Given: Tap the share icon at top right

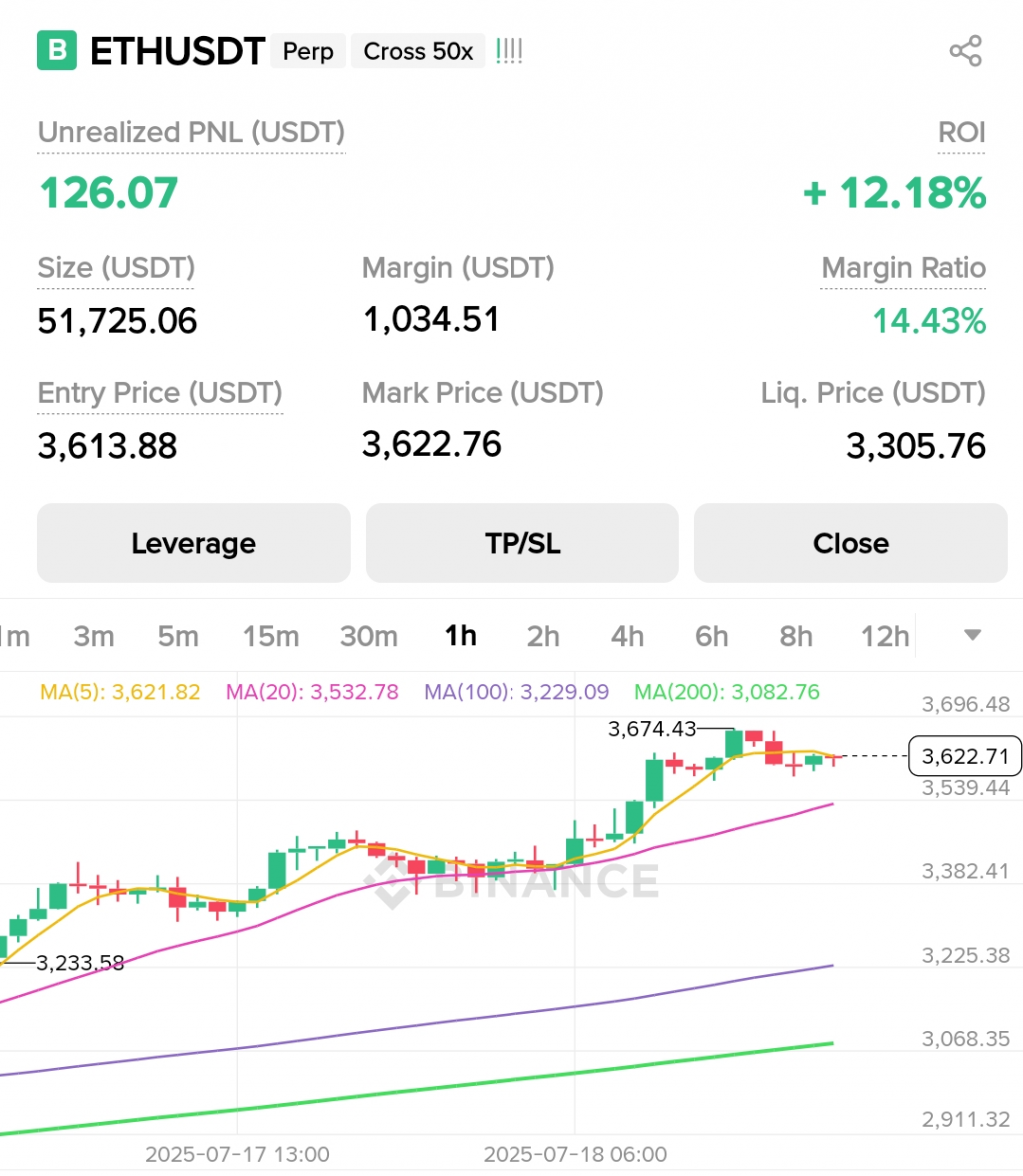Looking at the screenshot, I should coord(965,51).
